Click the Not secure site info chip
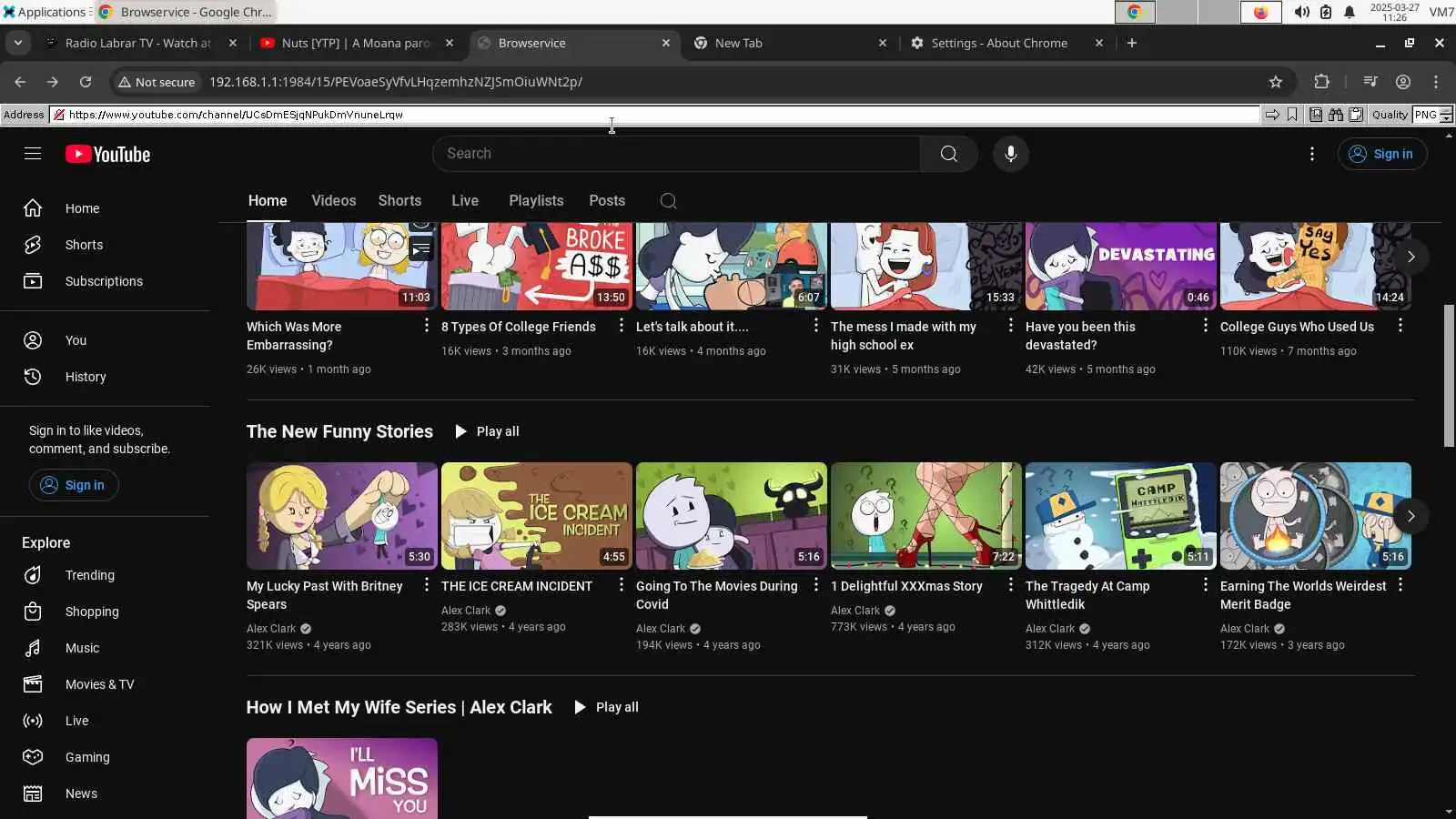Image resolution: width=1456 pixels, height=819 pixels. pos(157,82)
